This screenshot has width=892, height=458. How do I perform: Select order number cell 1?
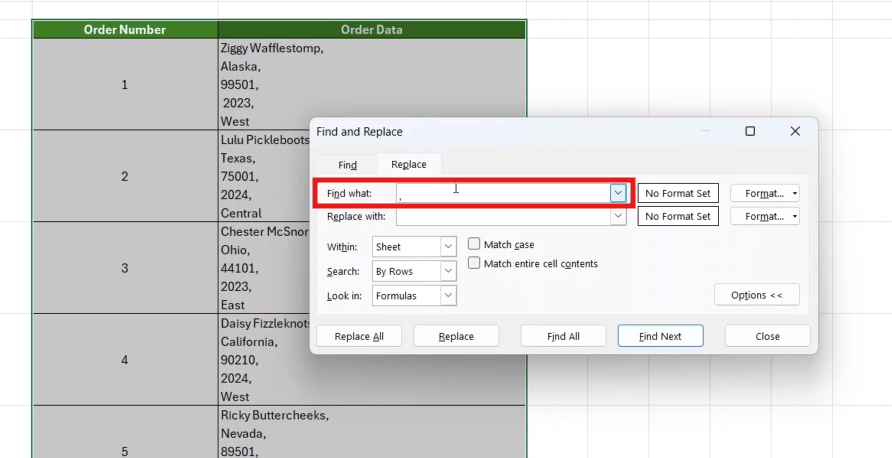point(125,85)
